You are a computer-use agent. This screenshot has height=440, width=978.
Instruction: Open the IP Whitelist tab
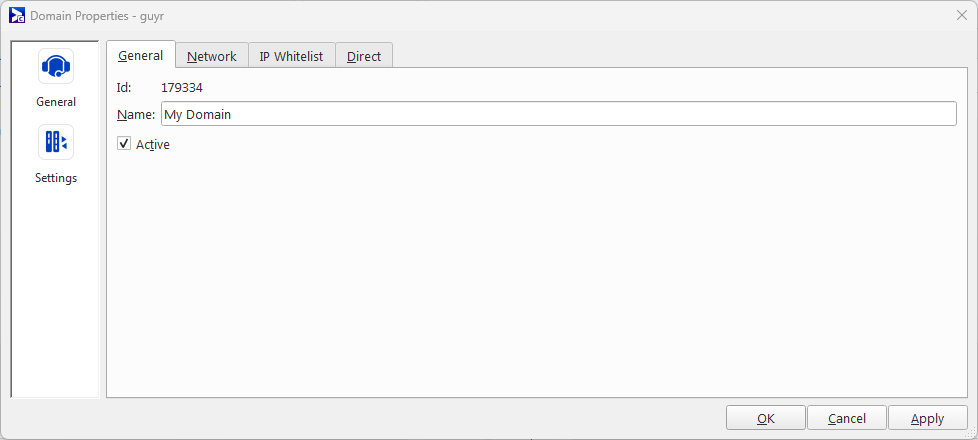coord(291,57)
